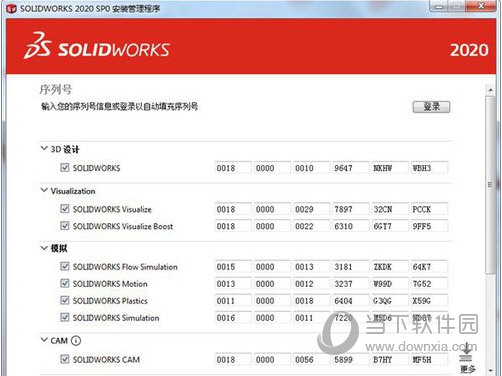Screen dimensions: 502x376
Task: Click the SOLIDWORKS Visualize Boost label
Action: (123, 226)
